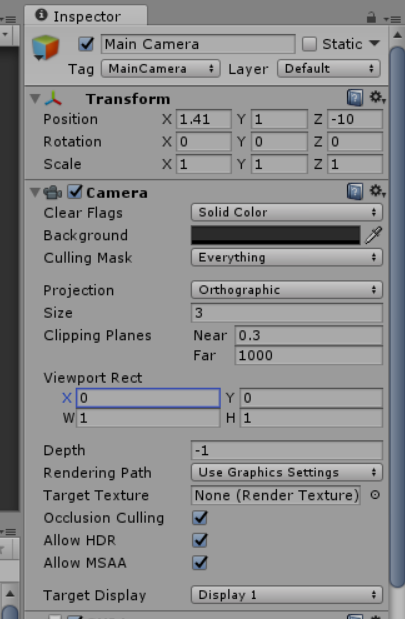
Task: Click the Clipping Planes label
Action: pyautogui.click(x=97, y=336)
